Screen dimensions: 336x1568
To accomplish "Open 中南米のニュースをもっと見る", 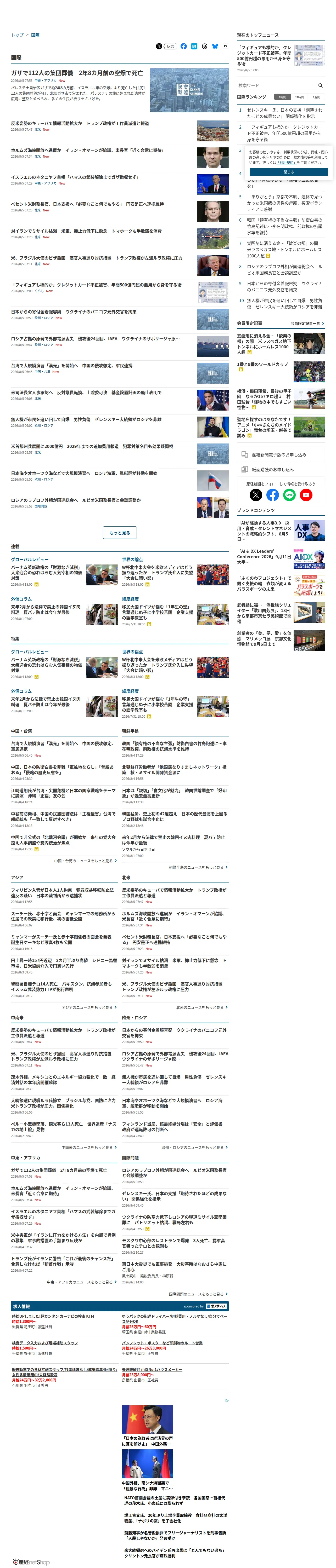I will pos(89,1148).
